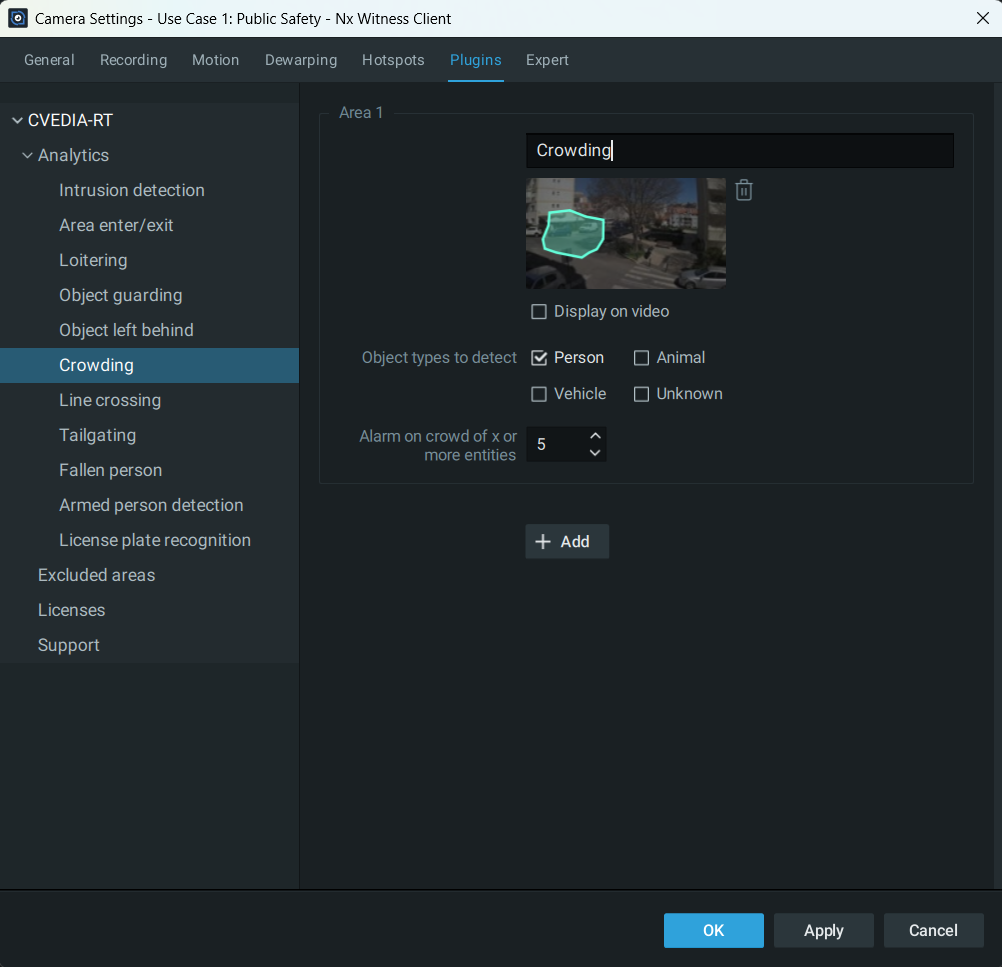Increase crowd entity count with up arrow
Viewport: 1002px width, 967px height.
pos(595,436)
